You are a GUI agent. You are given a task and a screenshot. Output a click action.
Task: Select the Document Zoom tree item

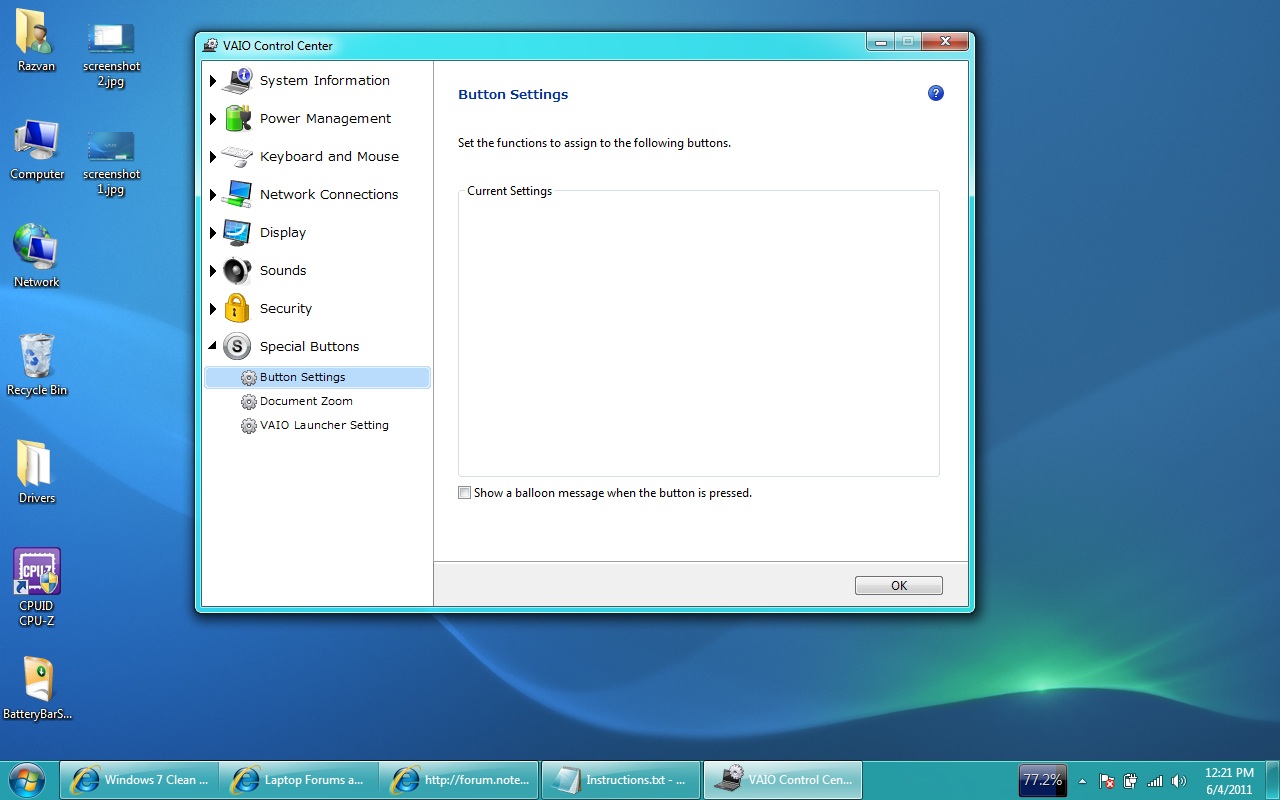[305, 401]
